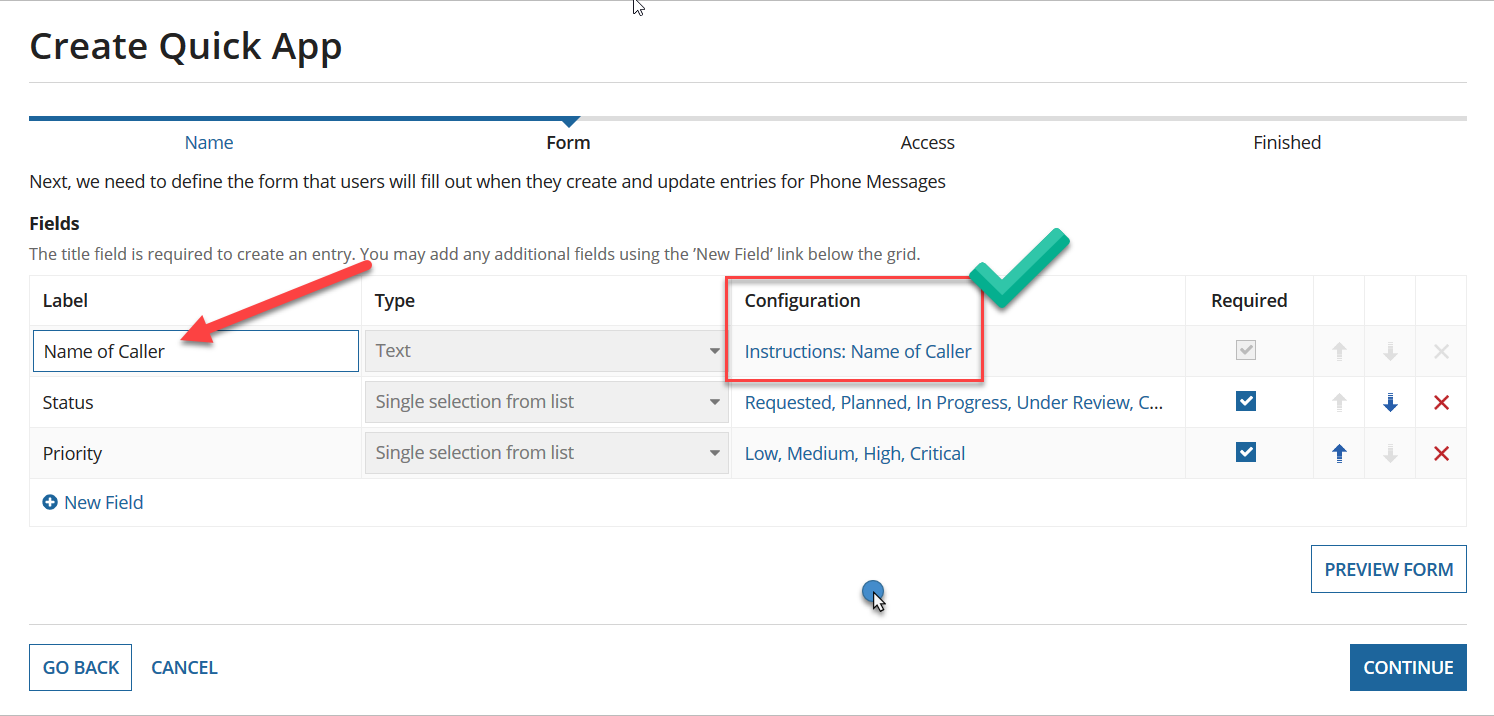Move the Priority field up

[1339, 452]
